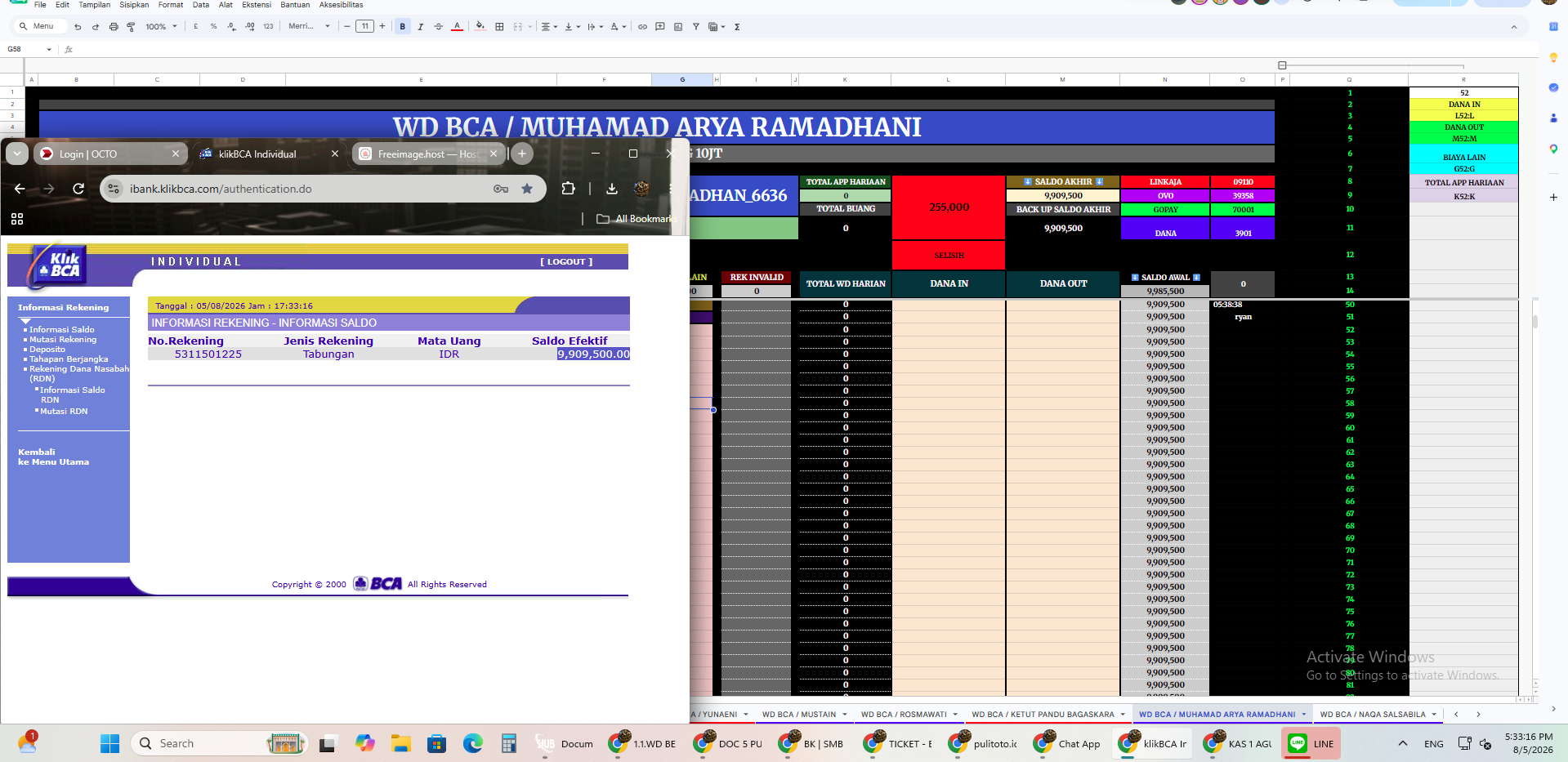Open Mutasi Rekening in klikBCA sidebar
Image resolution: width=1568 pixels, height=762 pixels.
pos(63,340)
